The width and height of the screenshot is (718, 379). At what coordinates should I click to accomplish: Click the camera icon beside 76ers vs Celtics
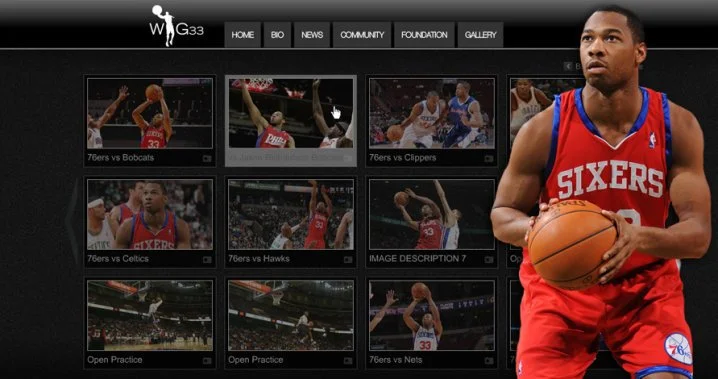pyautogui.click(x=207, y=260)
